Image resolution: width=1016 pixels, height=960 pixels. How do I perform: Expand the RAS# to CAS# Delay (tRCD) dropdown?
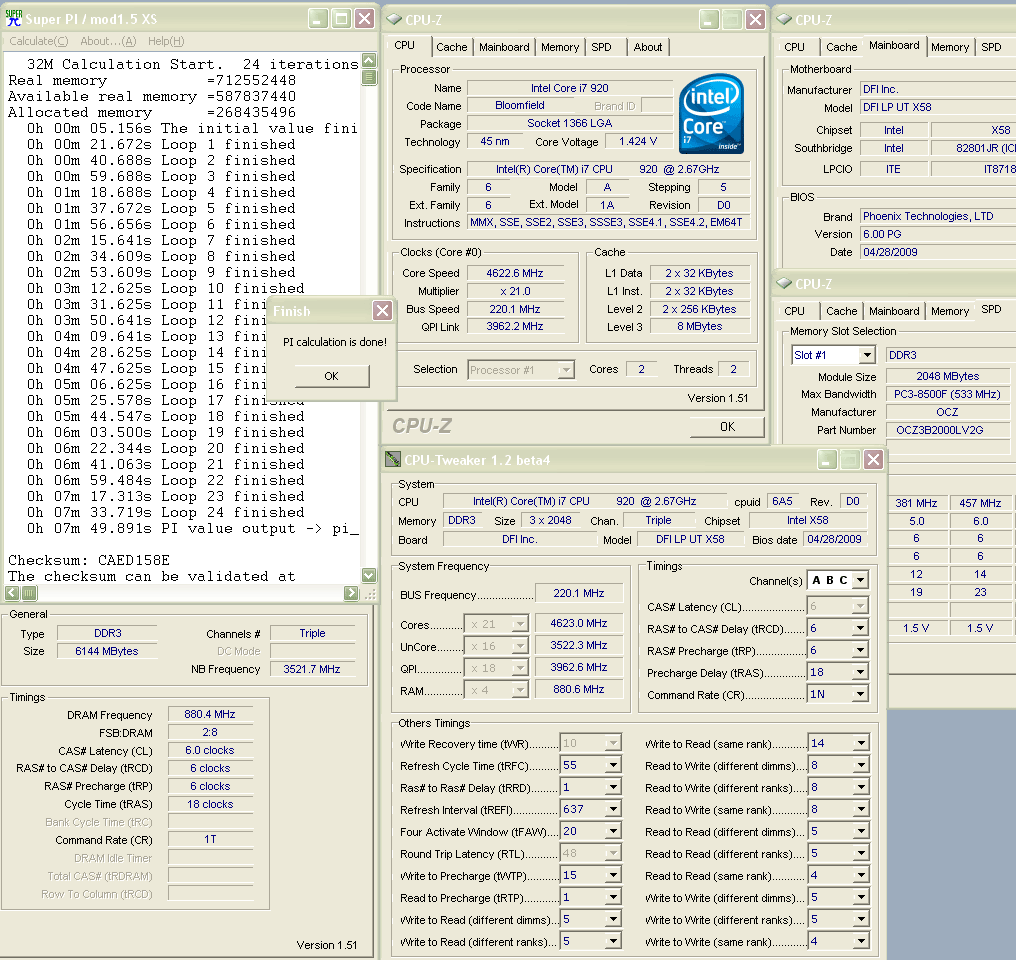coord(860,628)
